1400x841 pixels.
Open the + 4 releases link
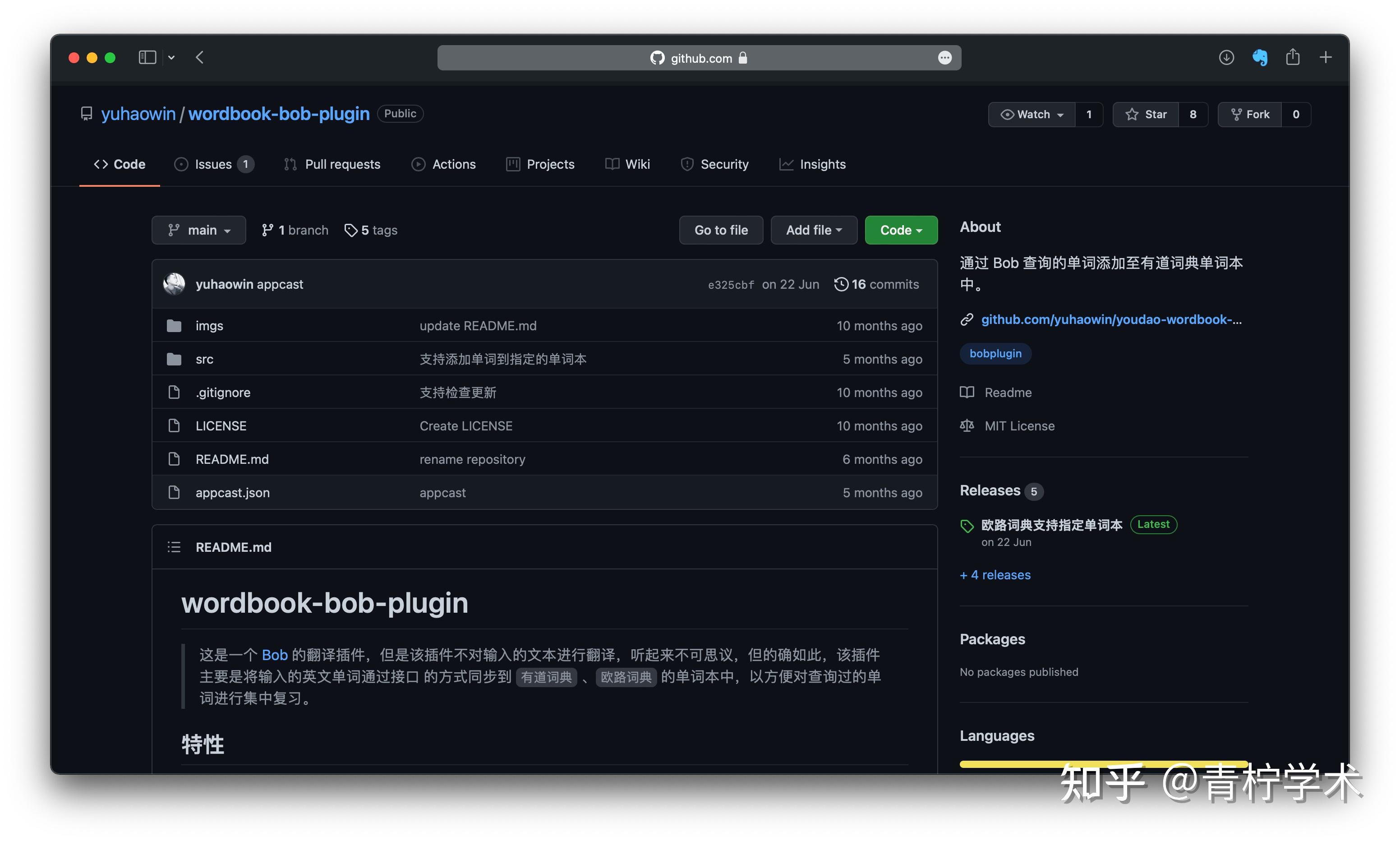coord(995,575)
